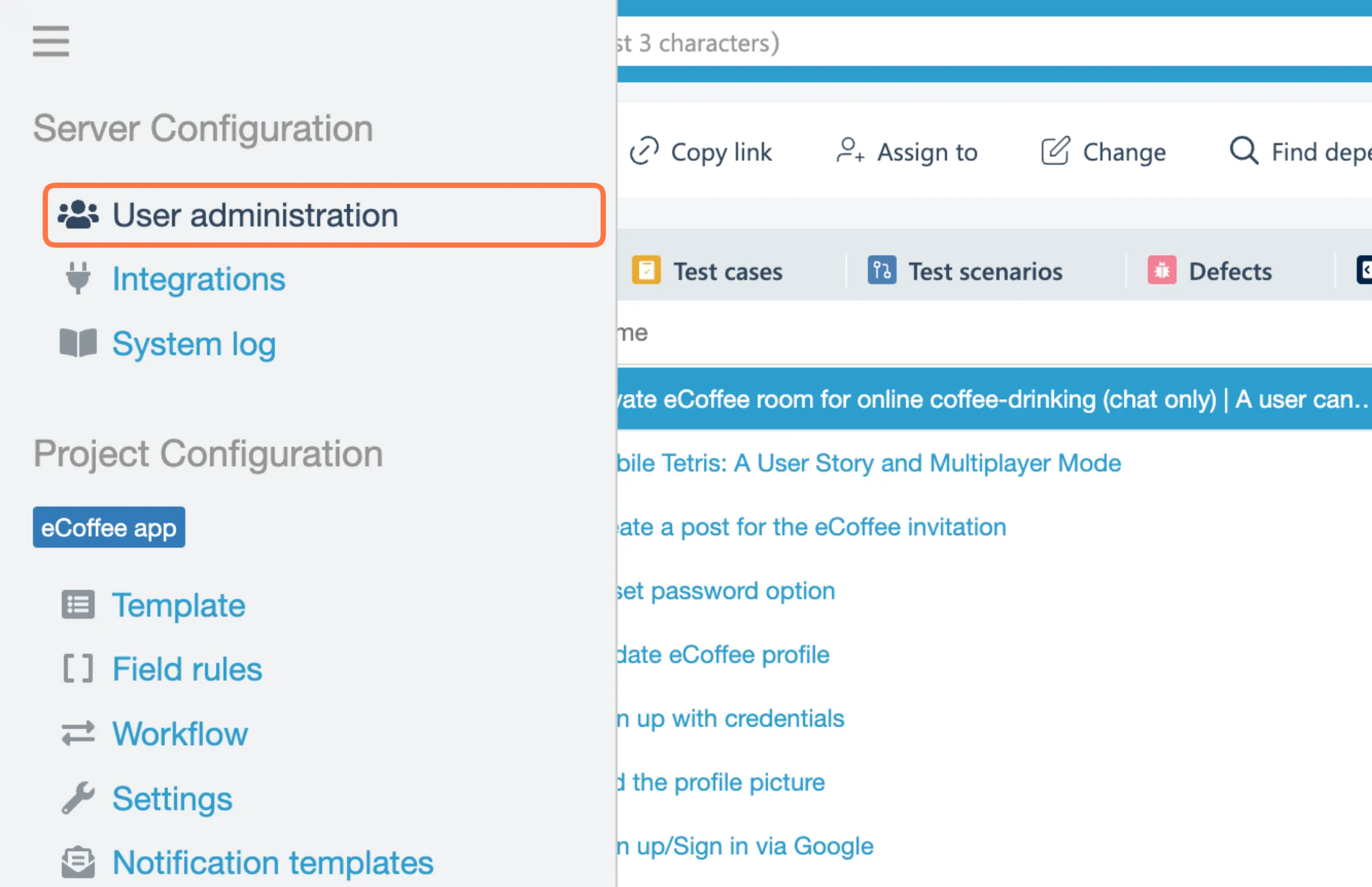The height and width of the screenshot is (887, 1372).
Task: Open the Test cases tab
Action: [x=707, y=271]
